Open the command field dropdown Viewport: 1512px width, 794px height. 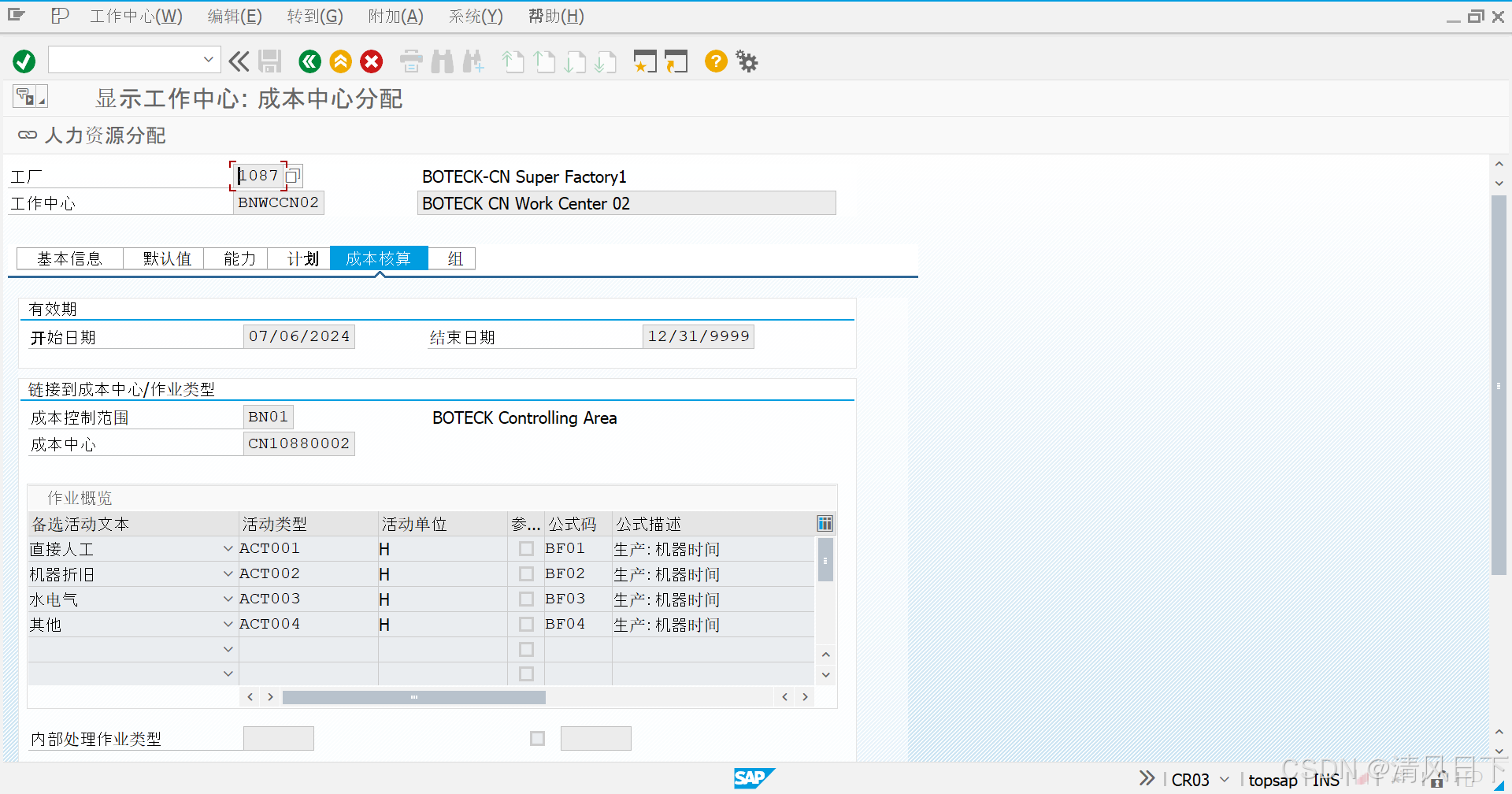point(208,60)
